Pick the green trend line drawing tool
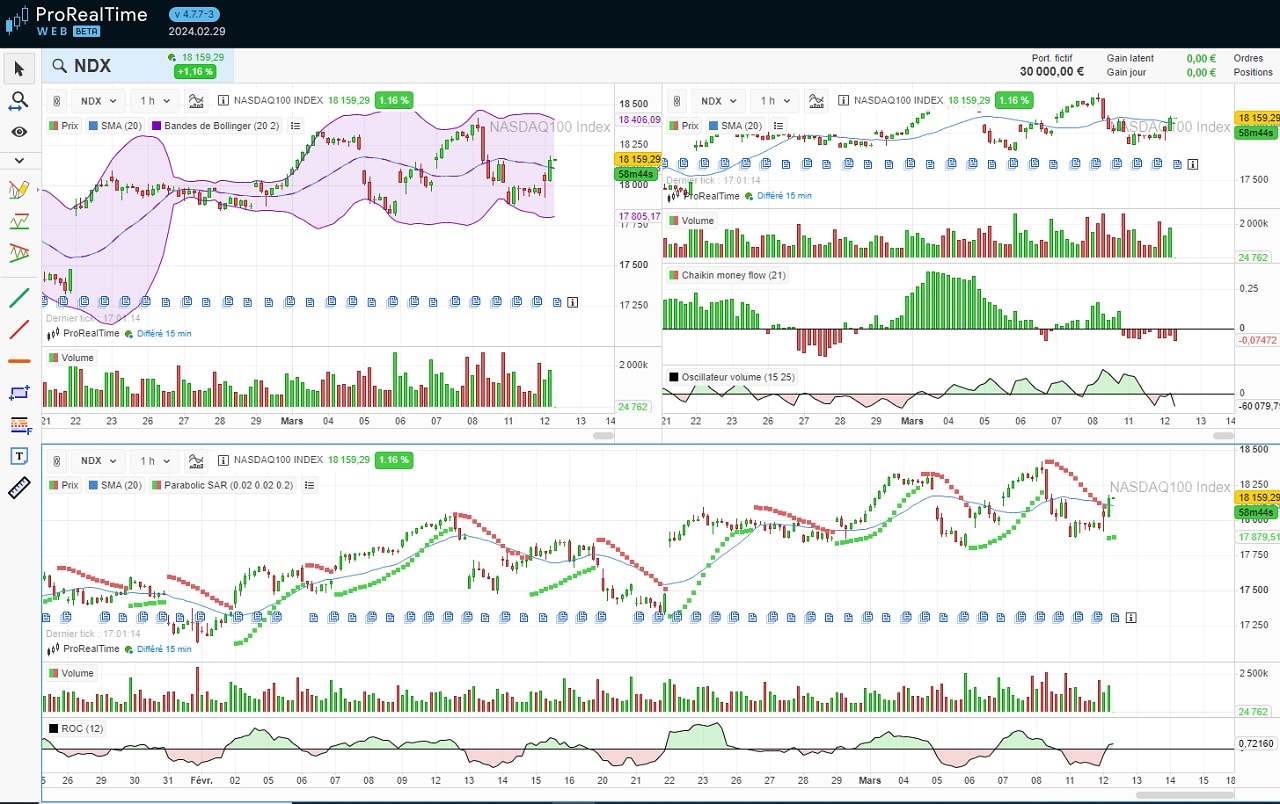Screen dimensions: 1280x804 point(19,297)
